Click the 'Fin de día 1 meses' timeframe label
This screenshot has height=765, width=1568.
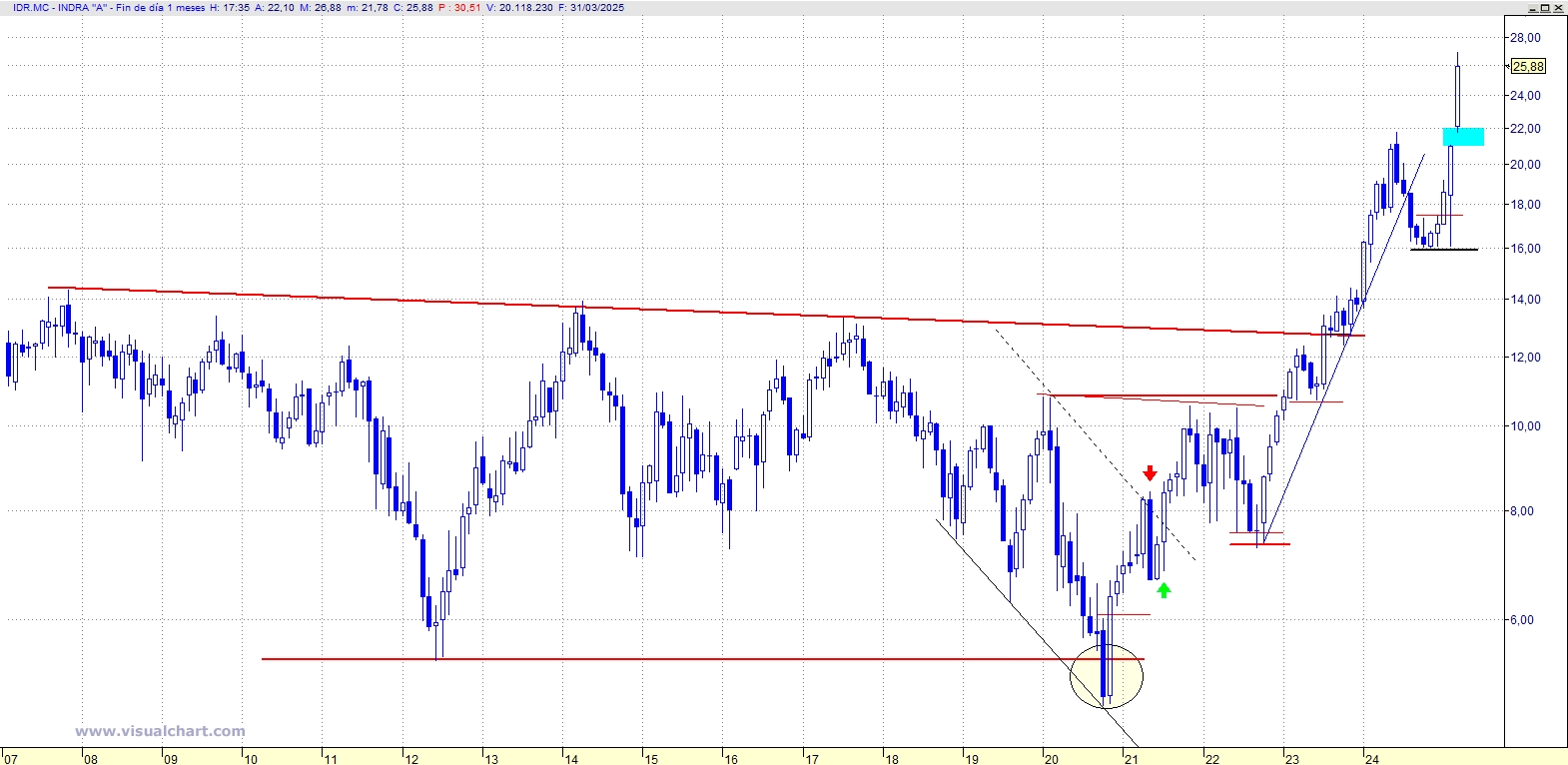point(162,8)
